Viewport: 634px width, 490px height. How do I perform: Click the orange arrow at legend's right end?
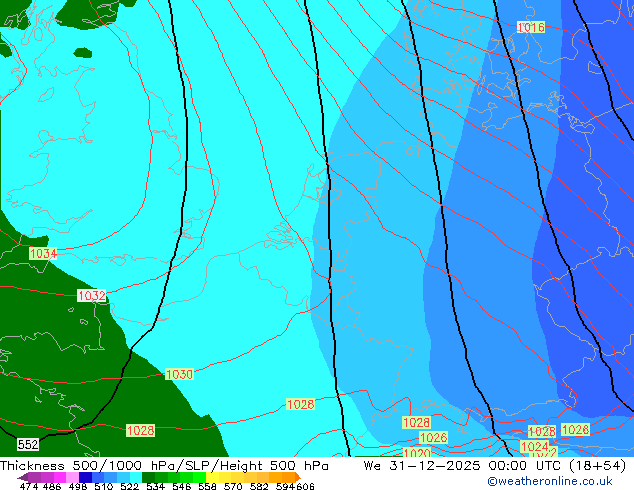pyautogui.click(x=298, y=477)
